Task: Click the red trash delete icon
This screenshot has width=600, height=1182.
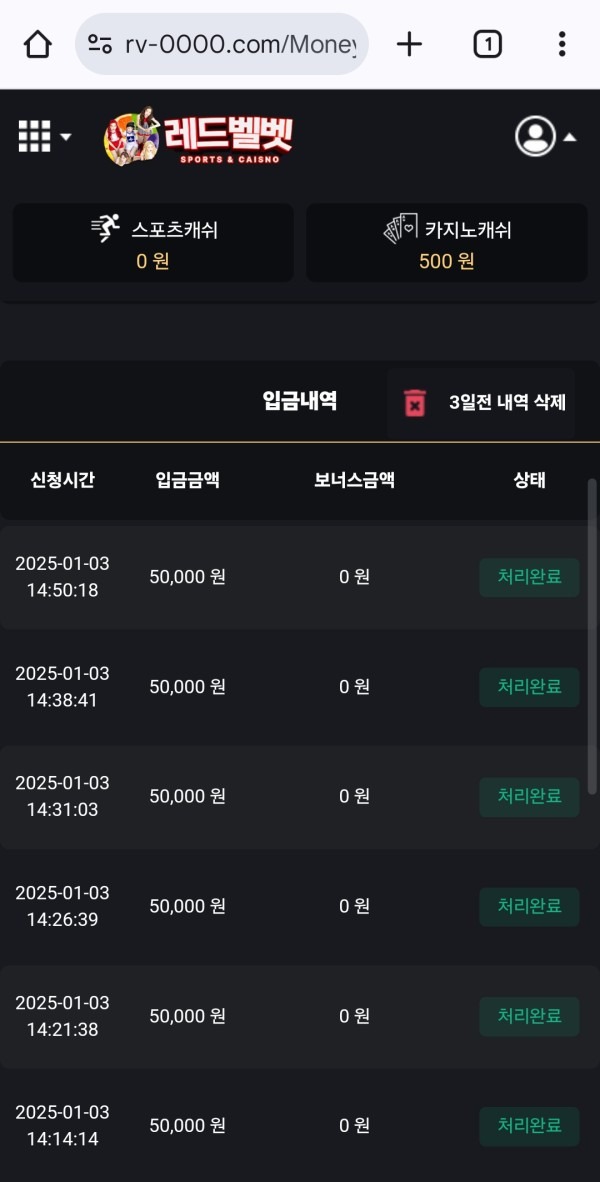Action: pos(413,401)
